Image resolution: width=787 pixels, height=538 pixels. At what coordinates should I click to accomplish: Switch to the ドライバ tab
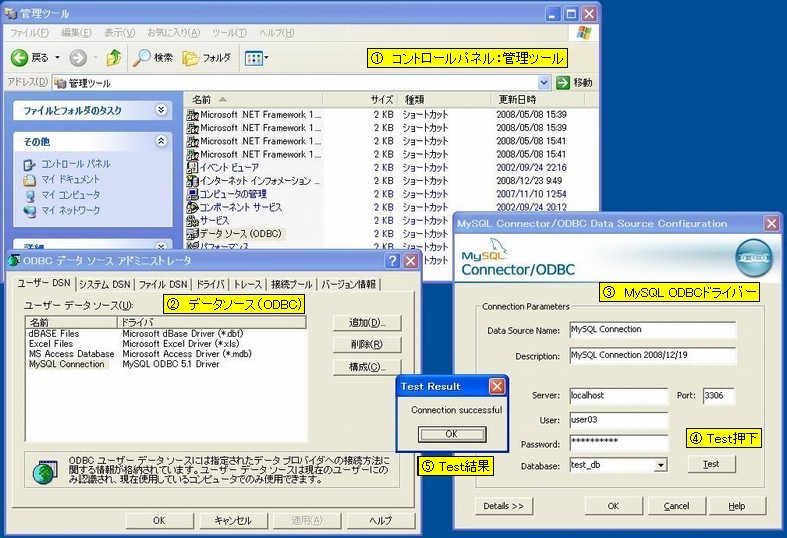point(210,285)
